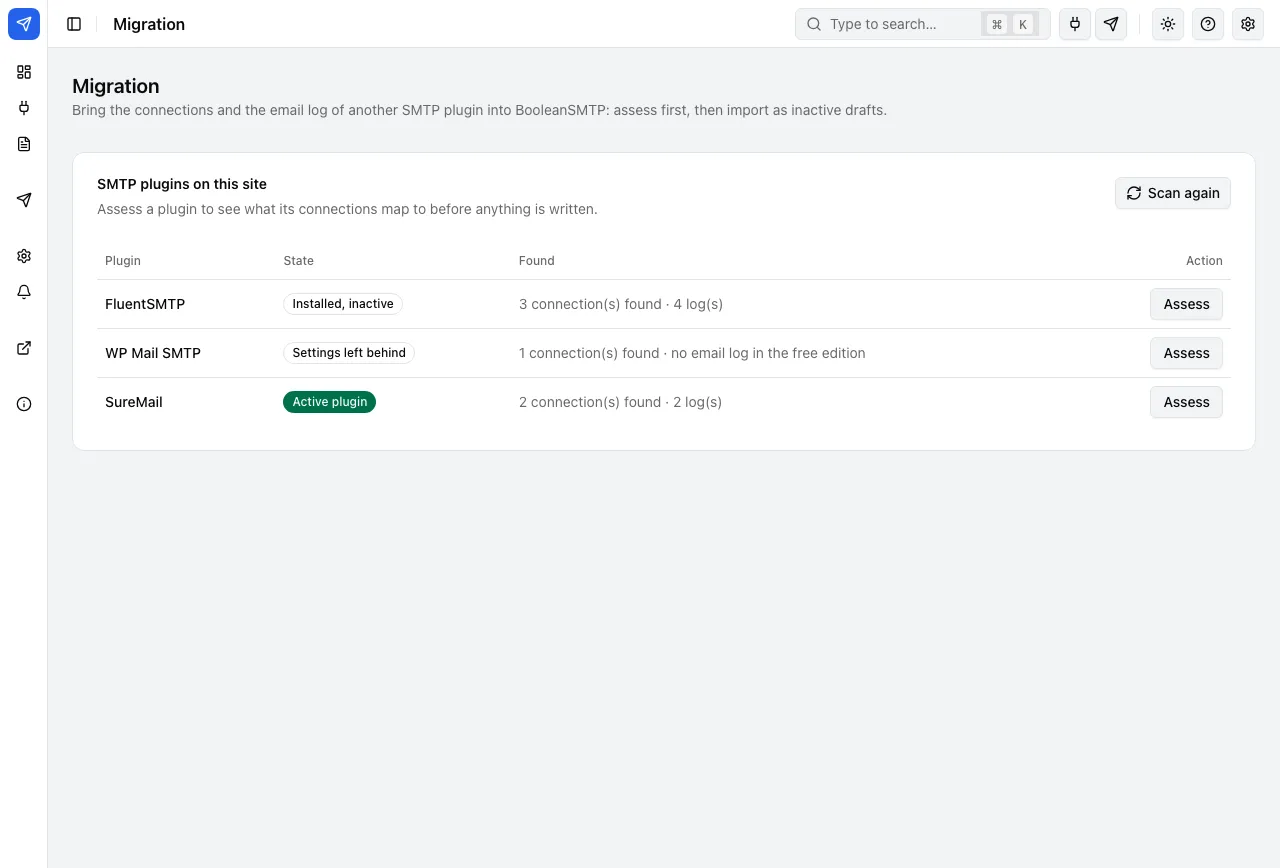Click the WP Mail SMTP plugin name
This screenshot has width=1280, height=868.
coord(153,353)
